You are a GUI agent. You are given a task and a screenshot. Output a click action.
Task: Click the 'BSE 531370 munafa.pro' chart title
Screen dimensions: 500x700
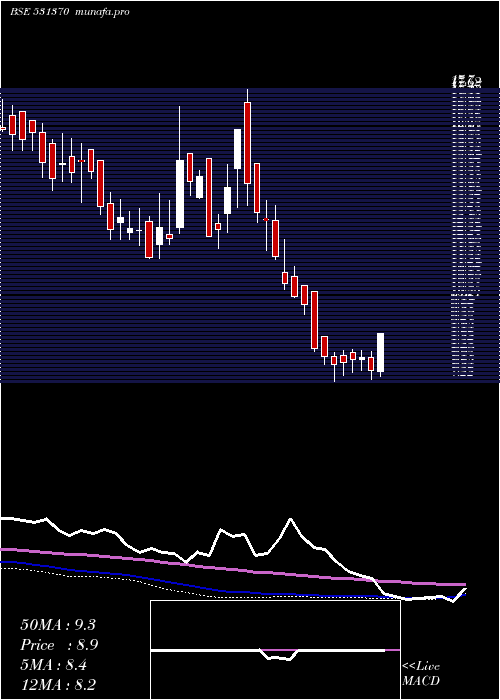pyautogui.click(x=70, y=12)
